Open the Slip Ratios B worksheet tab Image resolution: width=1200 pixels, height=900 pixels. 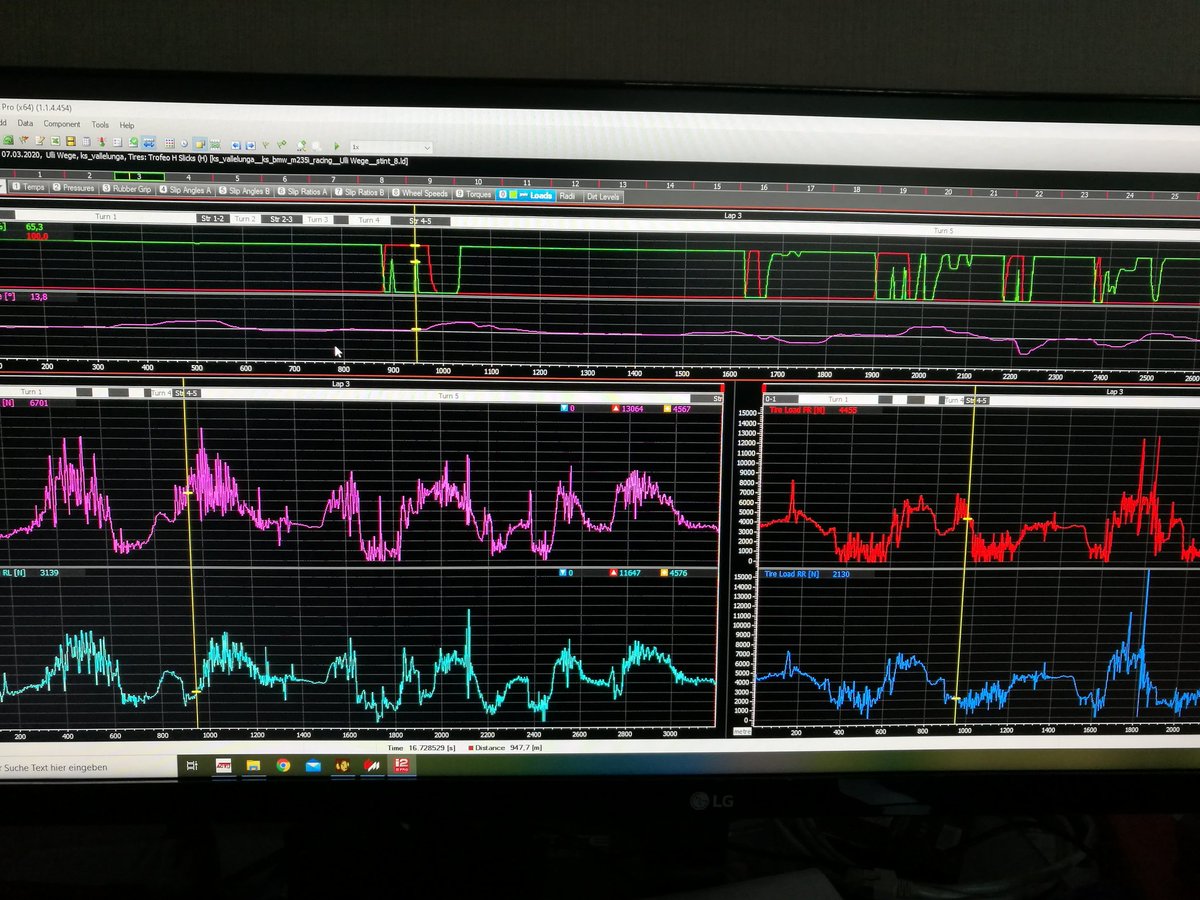[359, 192]
